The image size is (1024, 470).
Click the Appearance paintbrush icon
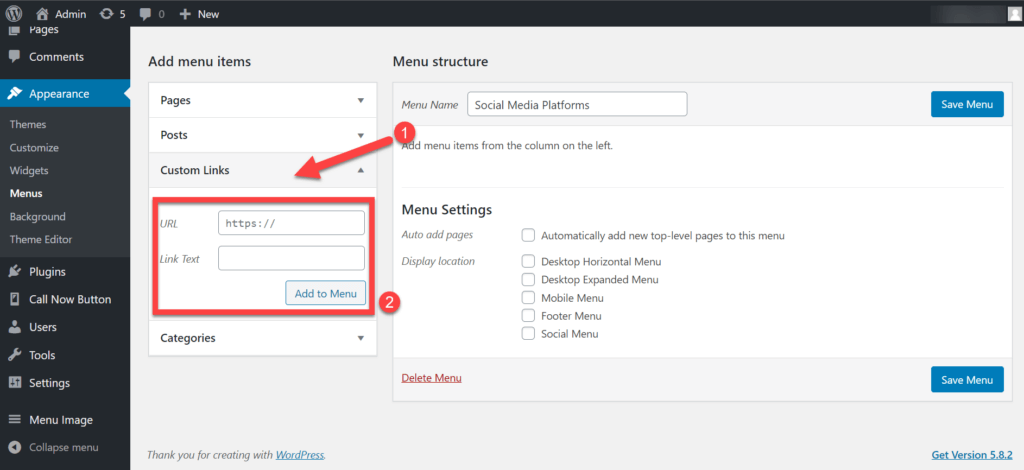[x=14, y=93]
